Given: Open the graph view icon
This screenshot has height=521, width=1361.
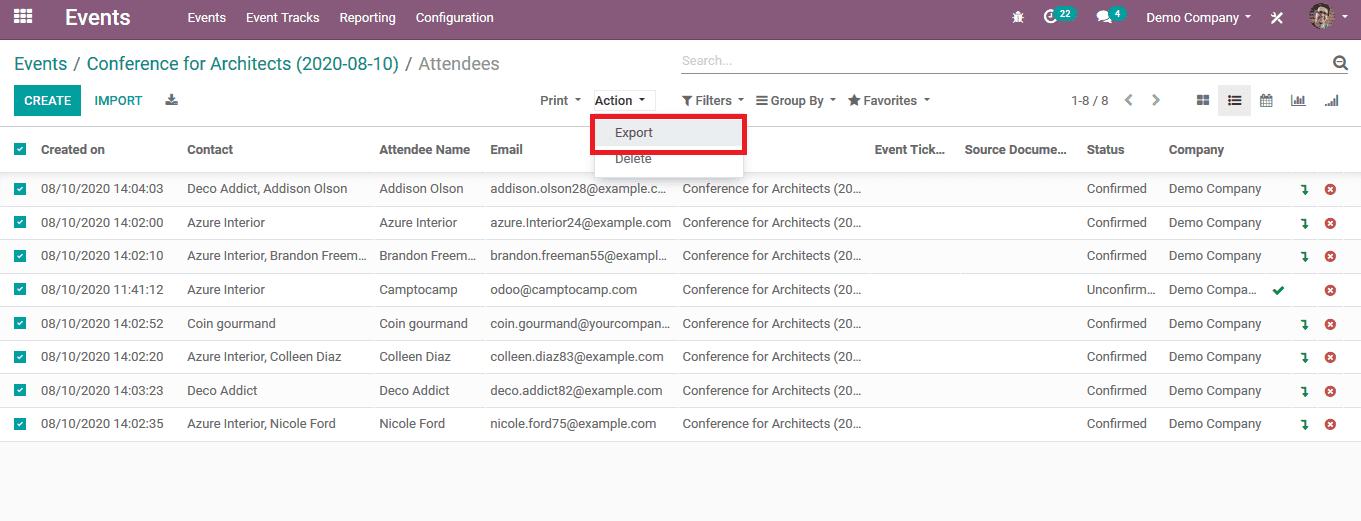Looking at the screenshot, I should (x=1298, y=100).
